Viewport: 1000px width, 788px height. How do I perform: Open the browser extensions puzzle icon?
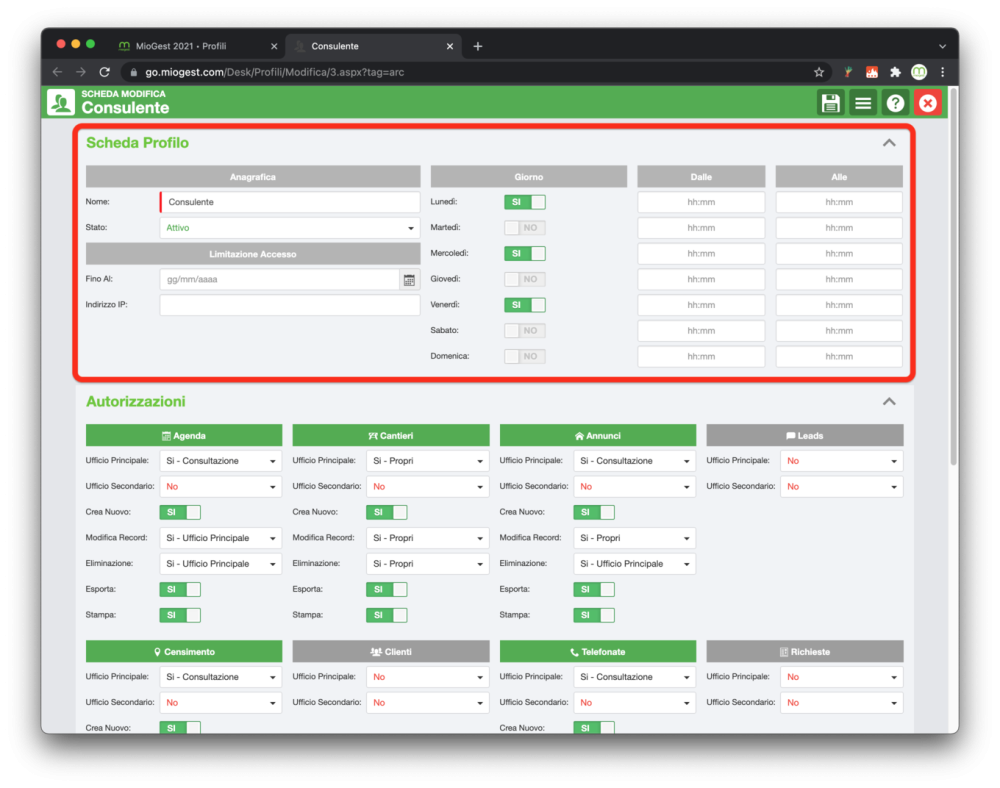(x=895, y=72)
